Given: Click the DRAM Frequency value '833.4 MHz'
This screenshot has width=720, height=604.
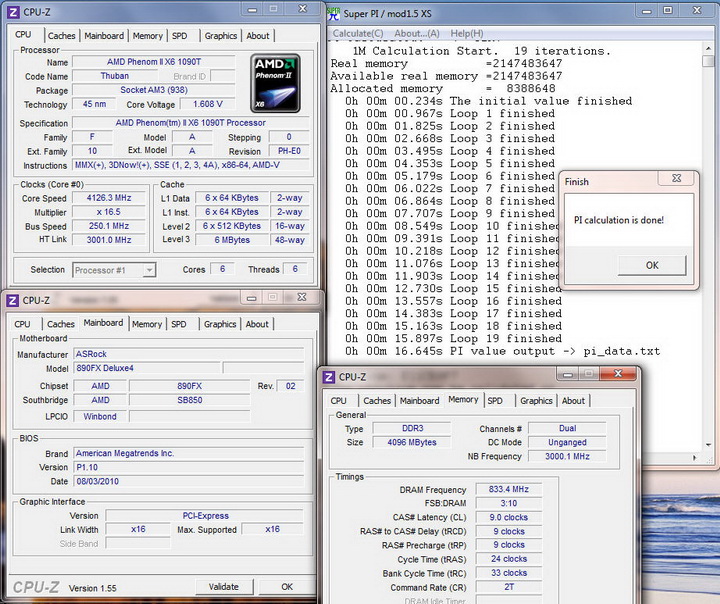Looking at the screenshot, I should (x=509, y=489).
